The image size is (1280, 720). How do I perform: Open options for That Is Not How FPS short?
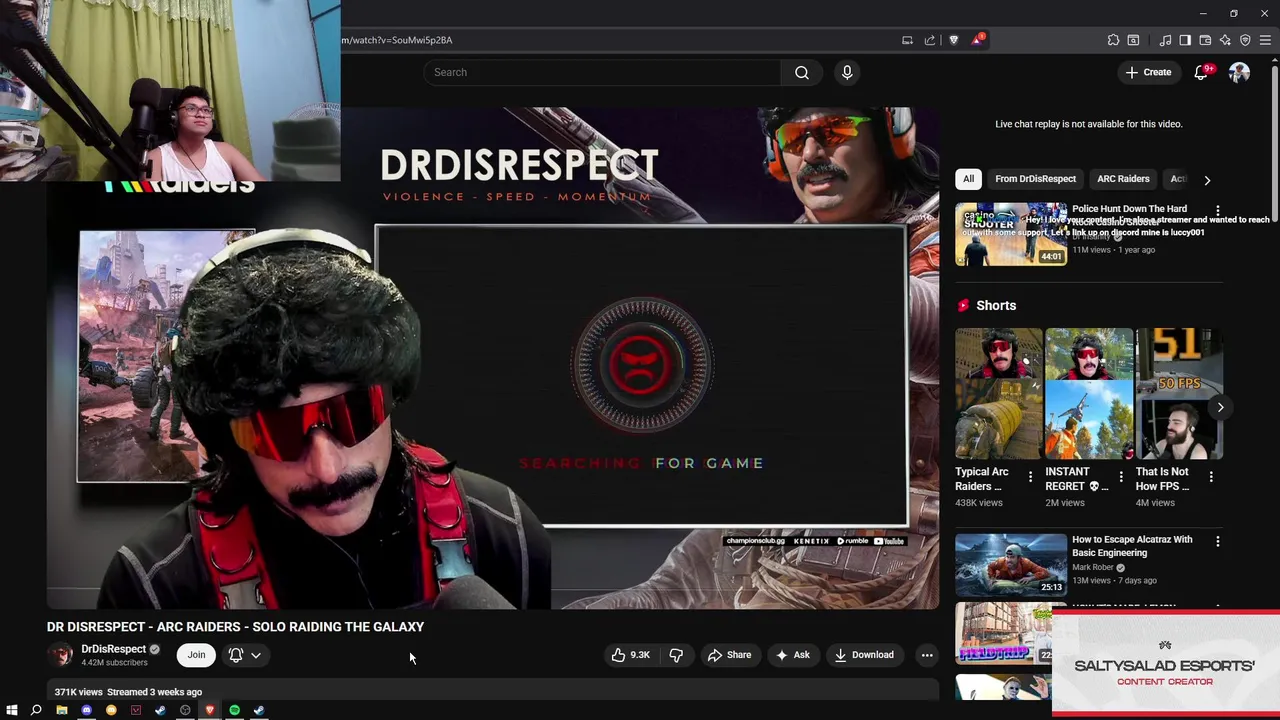tap(1211, 478)
